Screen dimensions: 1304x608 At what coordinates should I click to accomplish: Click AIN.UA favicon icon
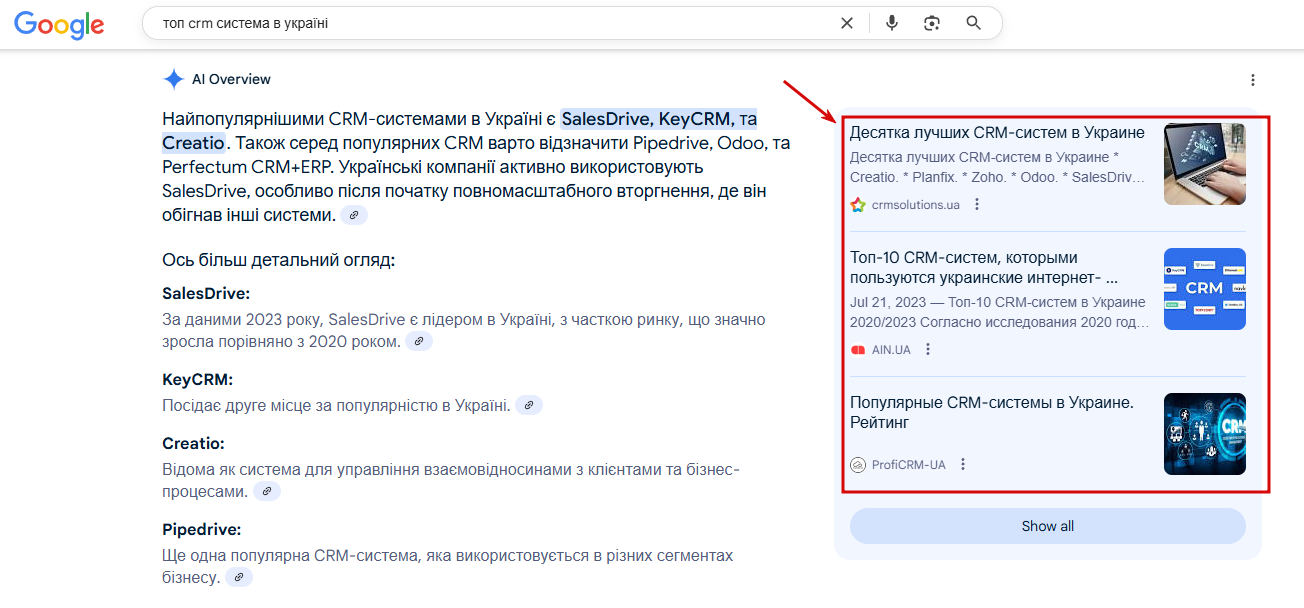858,349
